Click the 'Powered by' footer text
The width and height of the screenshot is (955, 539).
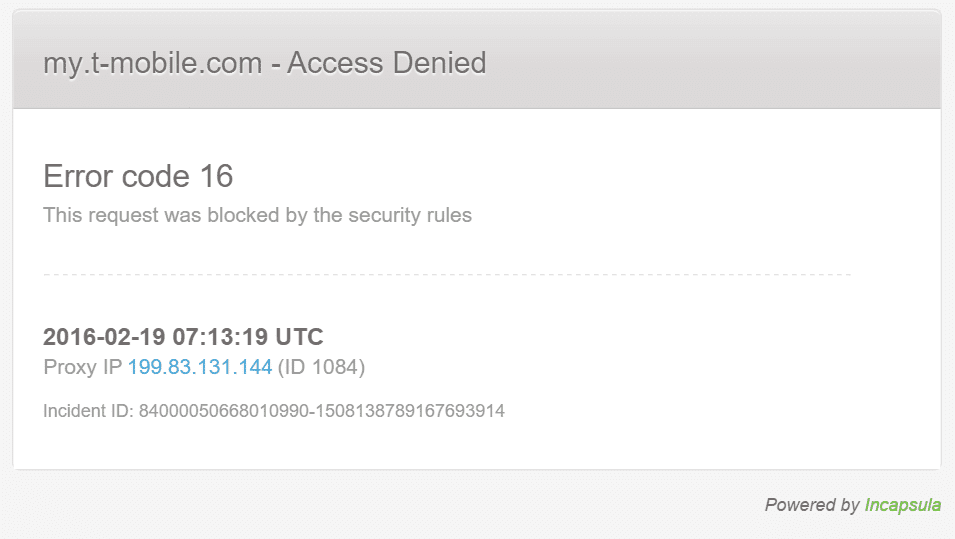click(x=811, y=505)
